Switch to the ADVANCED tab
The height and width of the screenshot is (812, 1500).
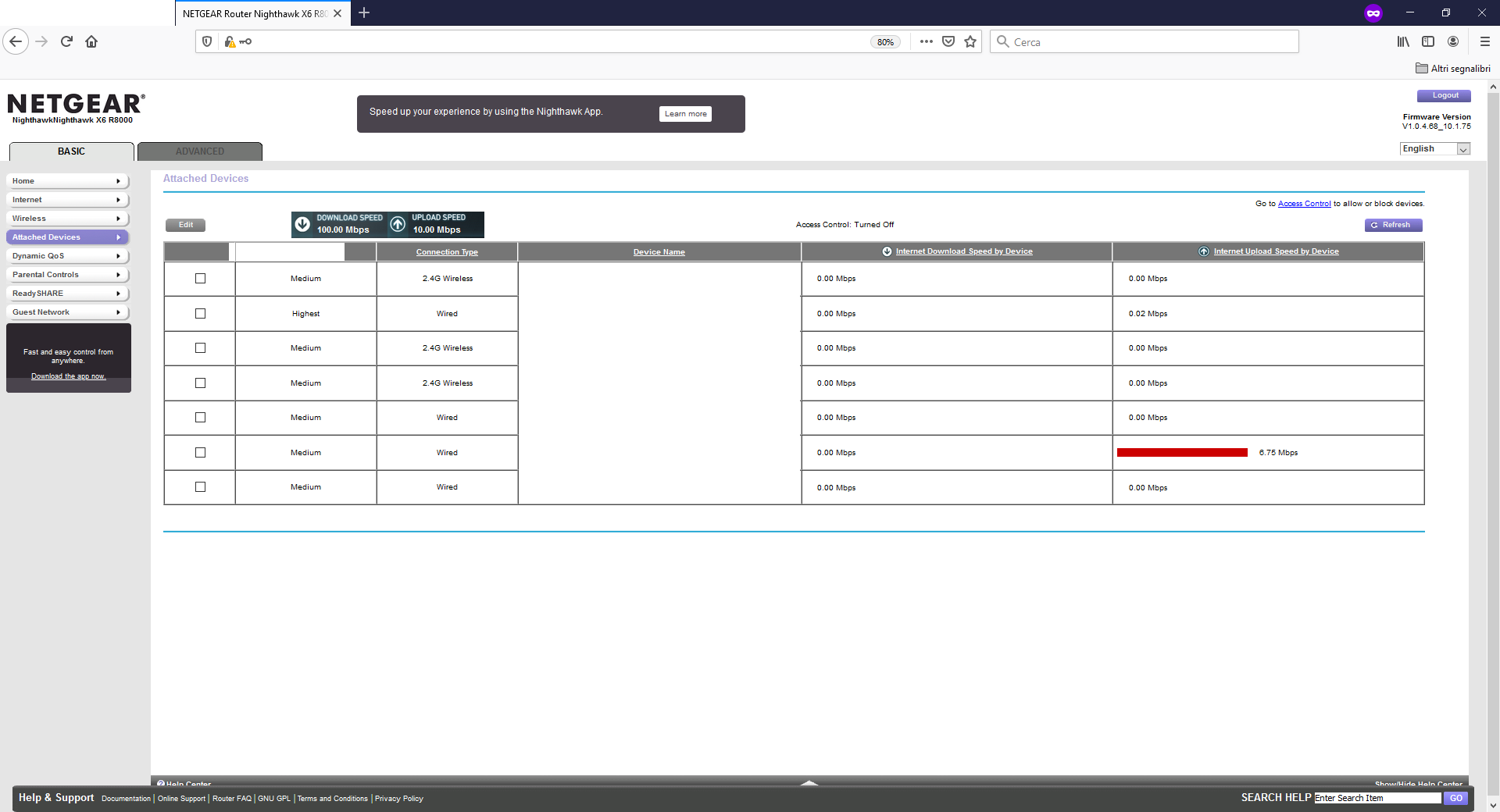pos(200,151)
